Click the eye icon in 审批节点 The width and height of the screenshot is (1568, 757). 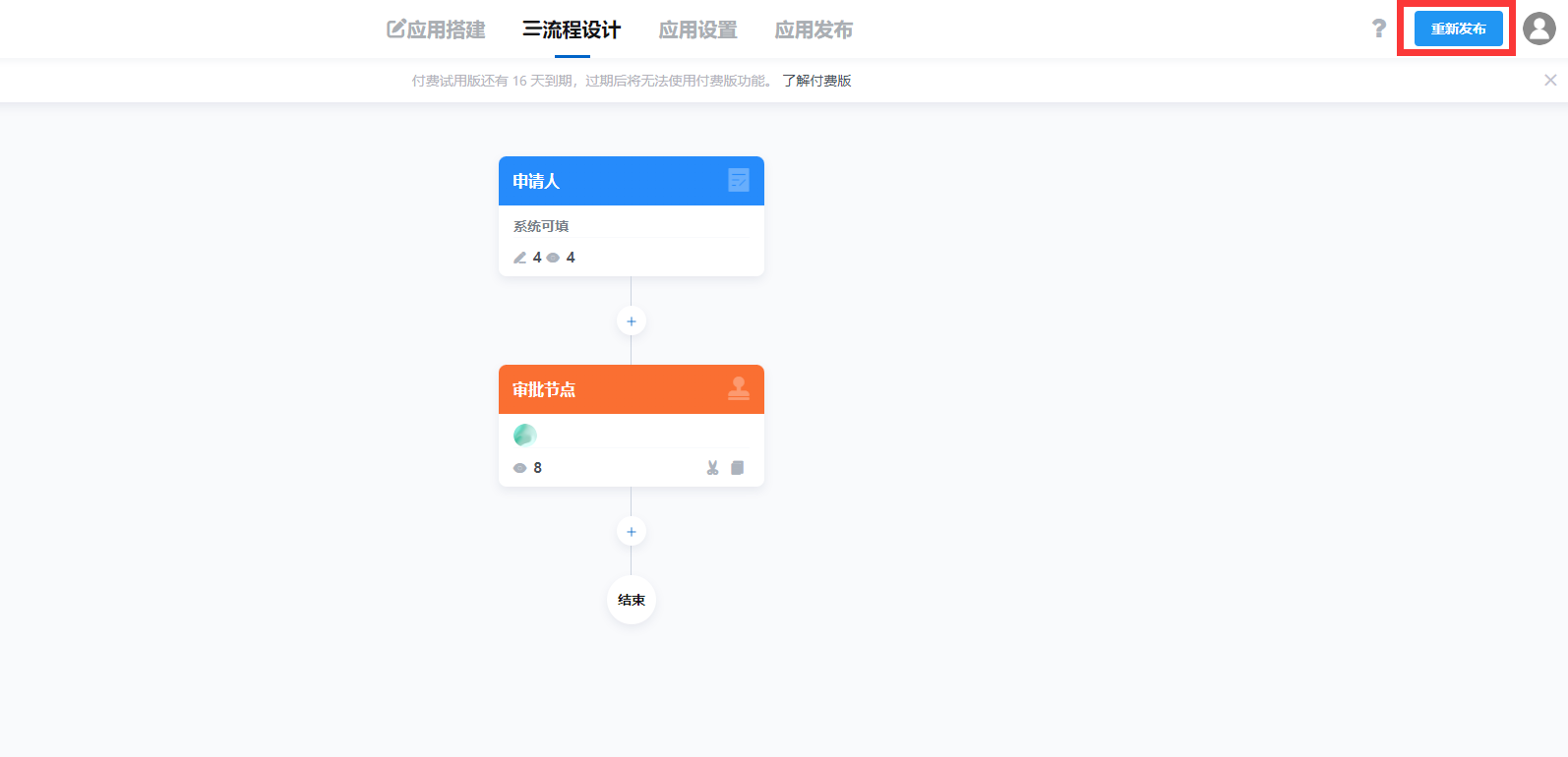coord(520,468)
